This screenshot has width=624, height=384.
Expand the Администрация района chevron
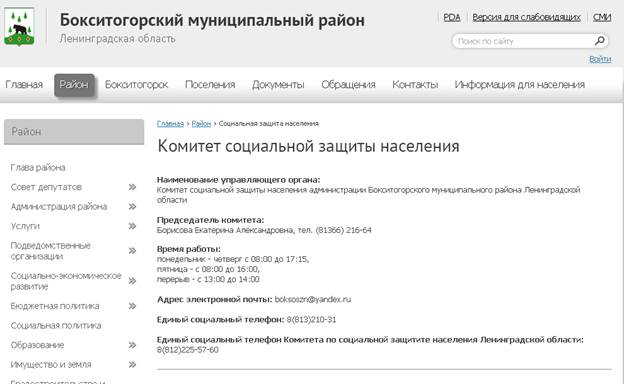pos(133,207)
